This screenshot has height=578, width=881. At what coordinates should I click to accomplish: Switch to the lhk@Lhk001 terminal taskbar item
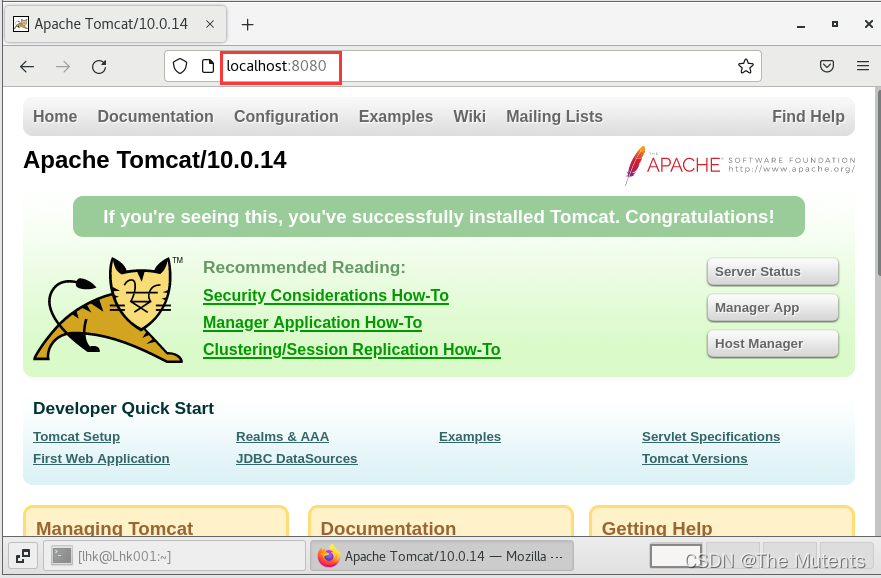[x=174, y=556]
